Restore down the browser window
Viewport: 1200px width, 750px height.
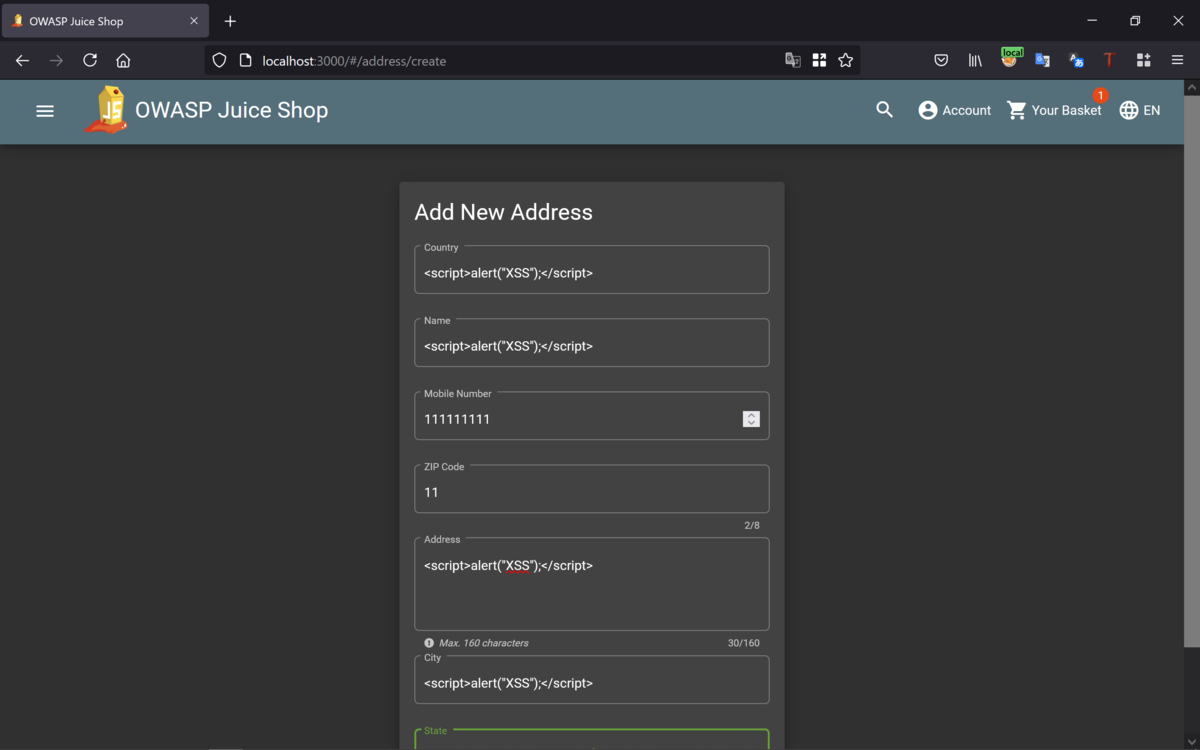[1135, 21]
